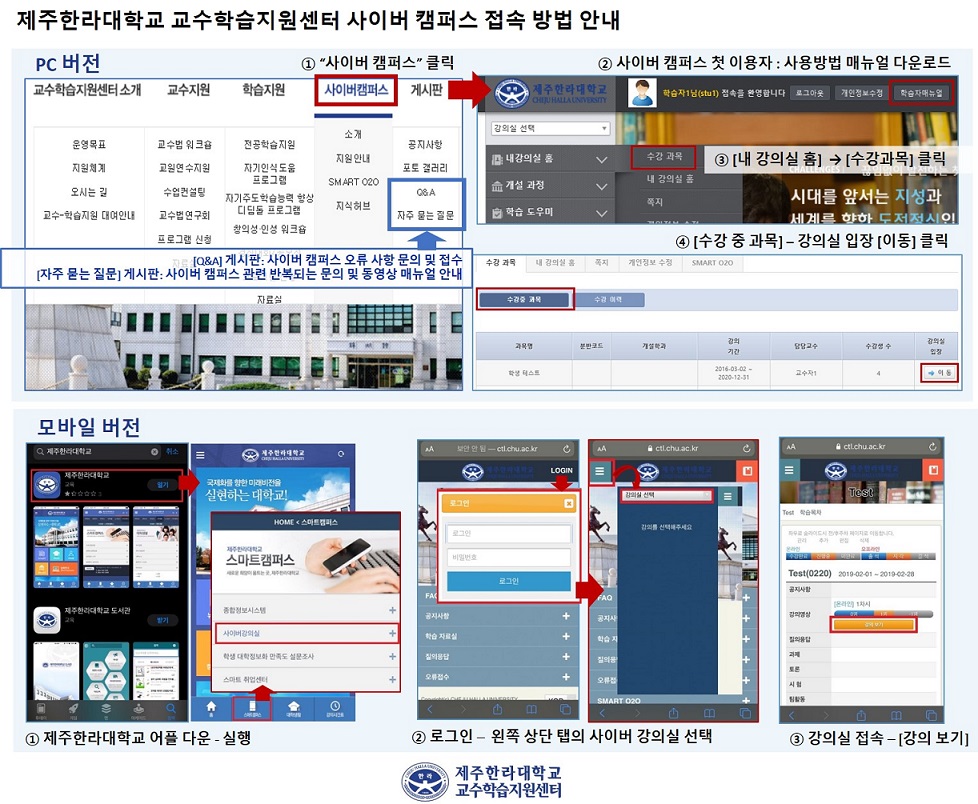Click the Q&A board link
This screenshot has width=978, height=804.
[x=426, y=192]
